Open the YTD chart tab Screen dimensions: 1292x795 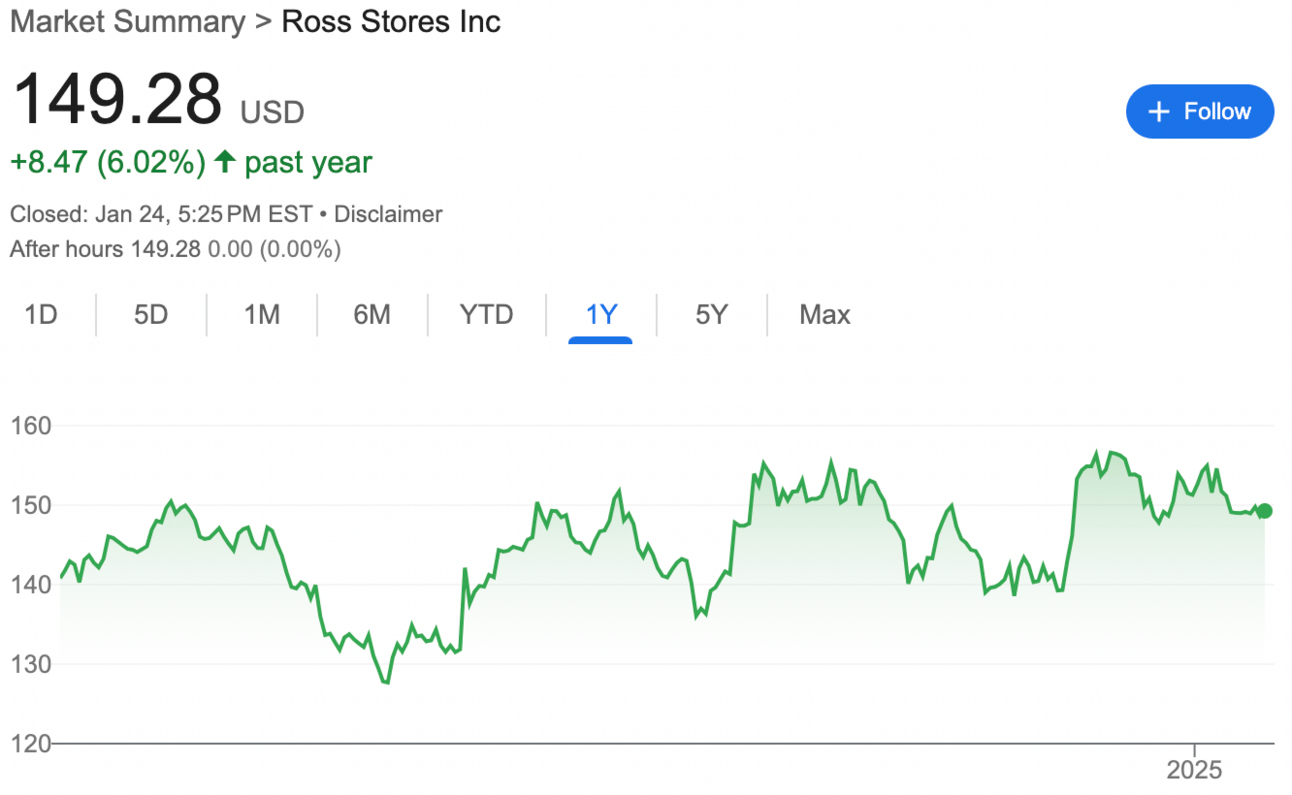pos(486,315)
